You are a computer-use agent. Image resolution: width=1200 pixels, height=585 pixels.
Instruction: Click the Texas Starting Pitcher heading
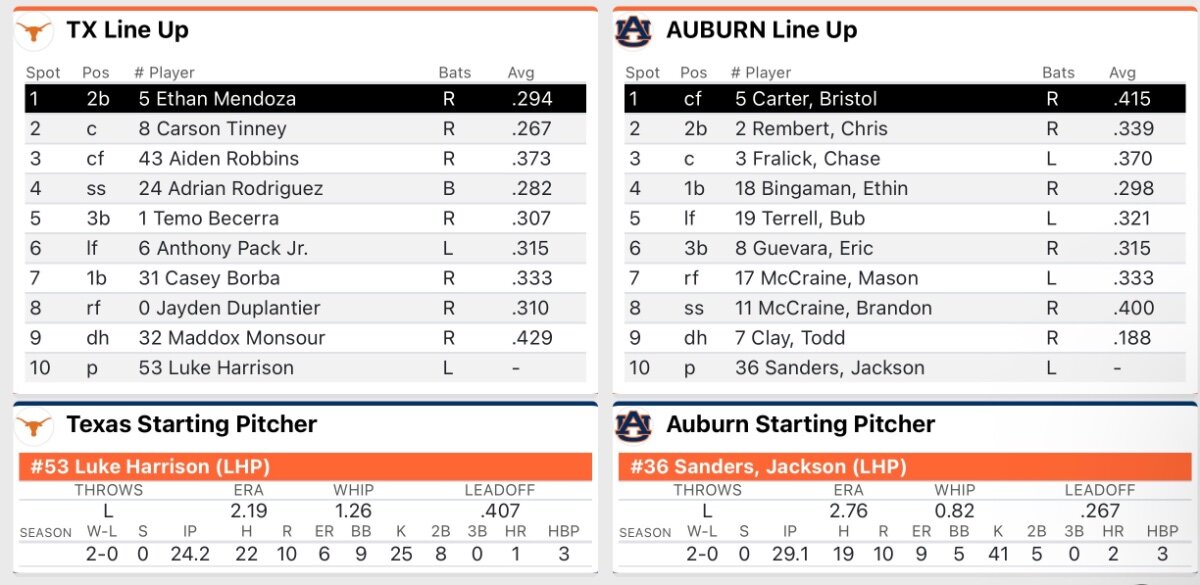[191, 425]
